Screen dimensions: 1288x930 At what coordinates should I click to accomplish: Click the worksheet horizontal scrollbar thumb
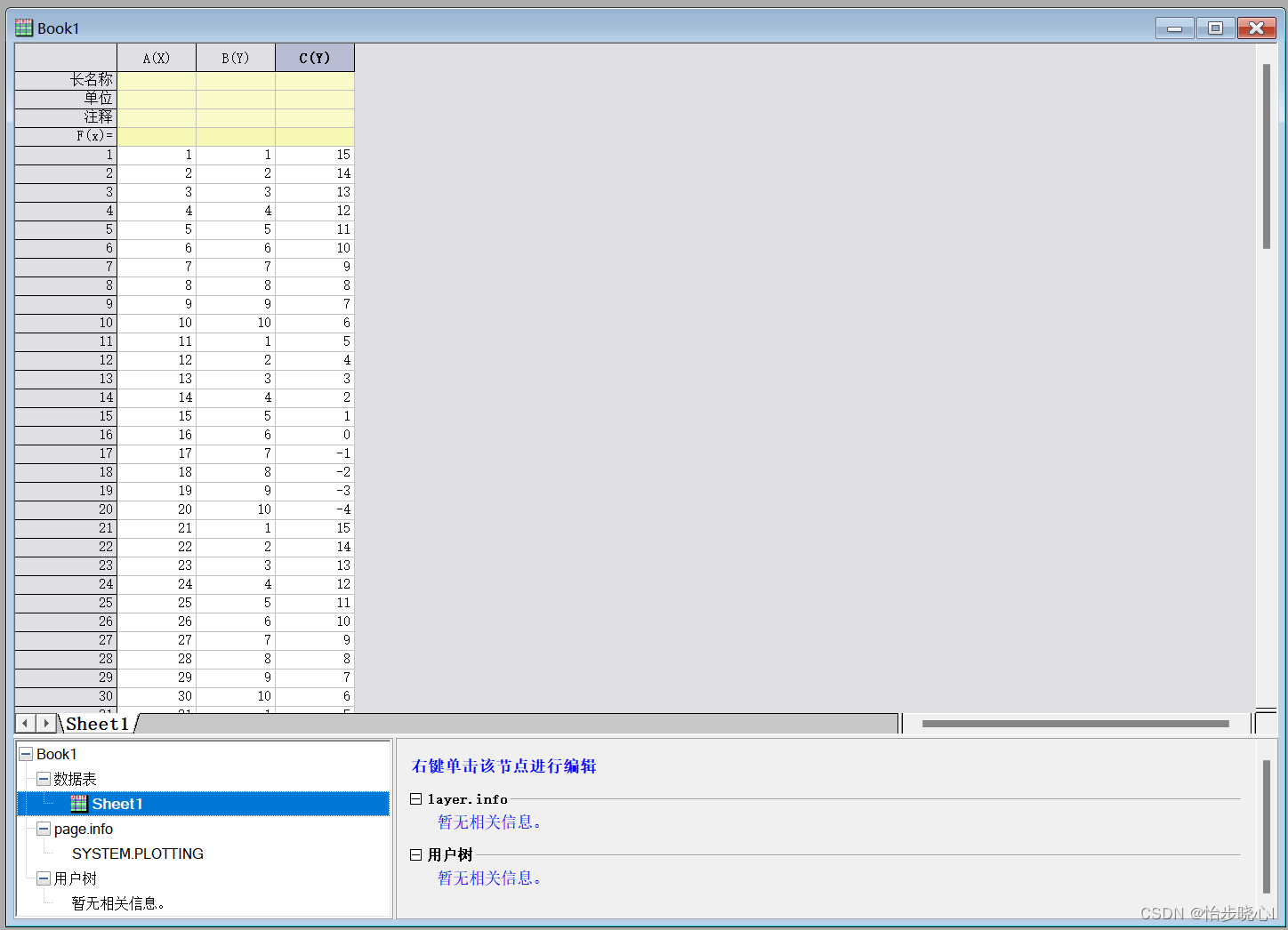tap(1075, 724)
